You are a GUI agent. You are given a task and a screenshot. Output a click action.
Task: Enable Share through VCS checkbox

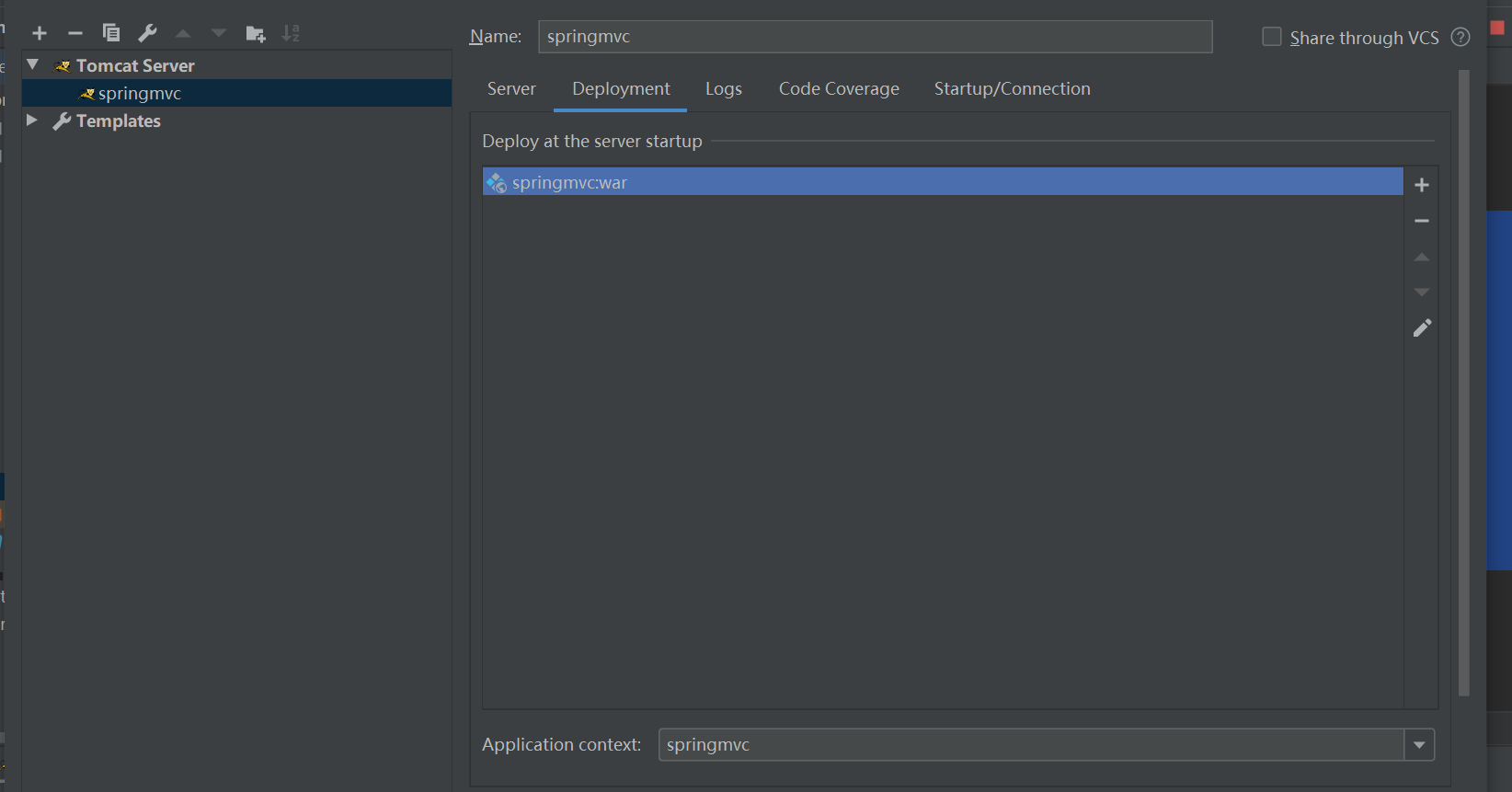(1272, 37)
